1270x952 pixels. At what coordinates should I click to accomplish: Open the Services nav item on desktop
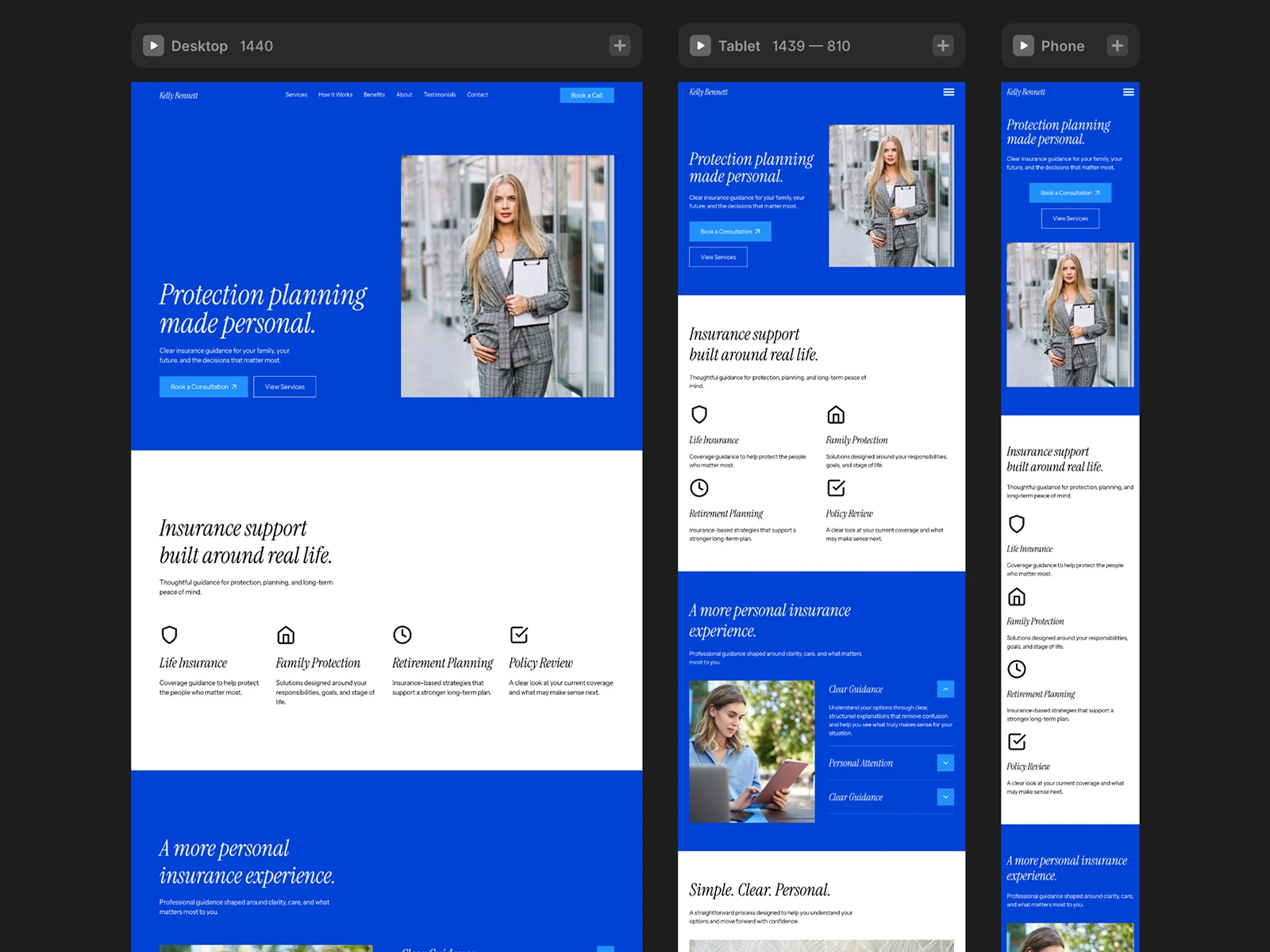[x=296, y=94]
